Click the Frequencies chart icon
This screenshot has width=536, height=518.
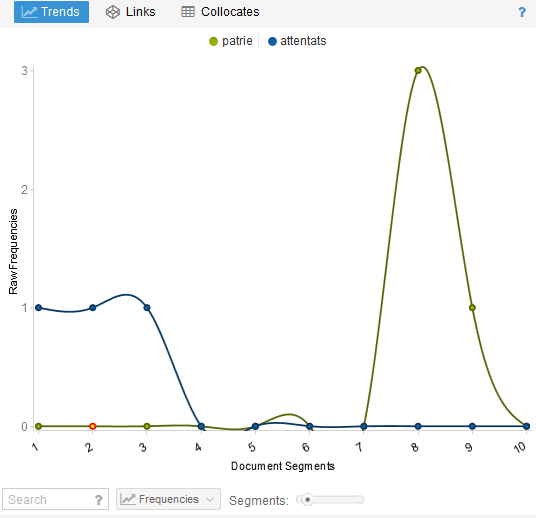(128, 499)
